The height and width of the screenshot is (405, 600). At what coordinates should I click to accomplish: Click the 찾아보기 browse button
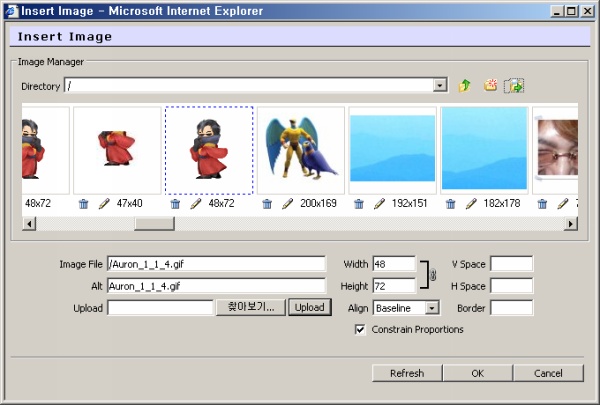(x=251, y=307)
